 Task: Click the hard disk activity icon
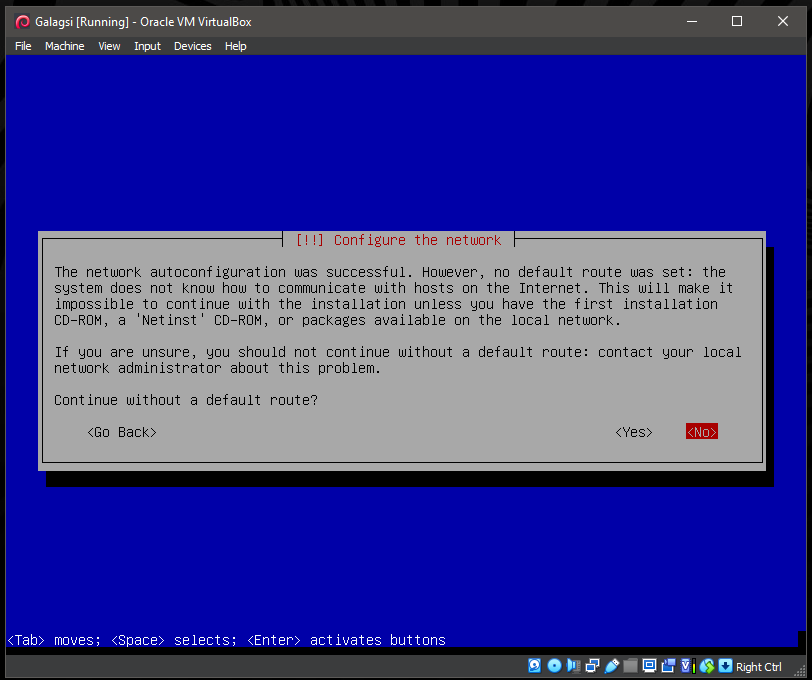coord(534,665)
